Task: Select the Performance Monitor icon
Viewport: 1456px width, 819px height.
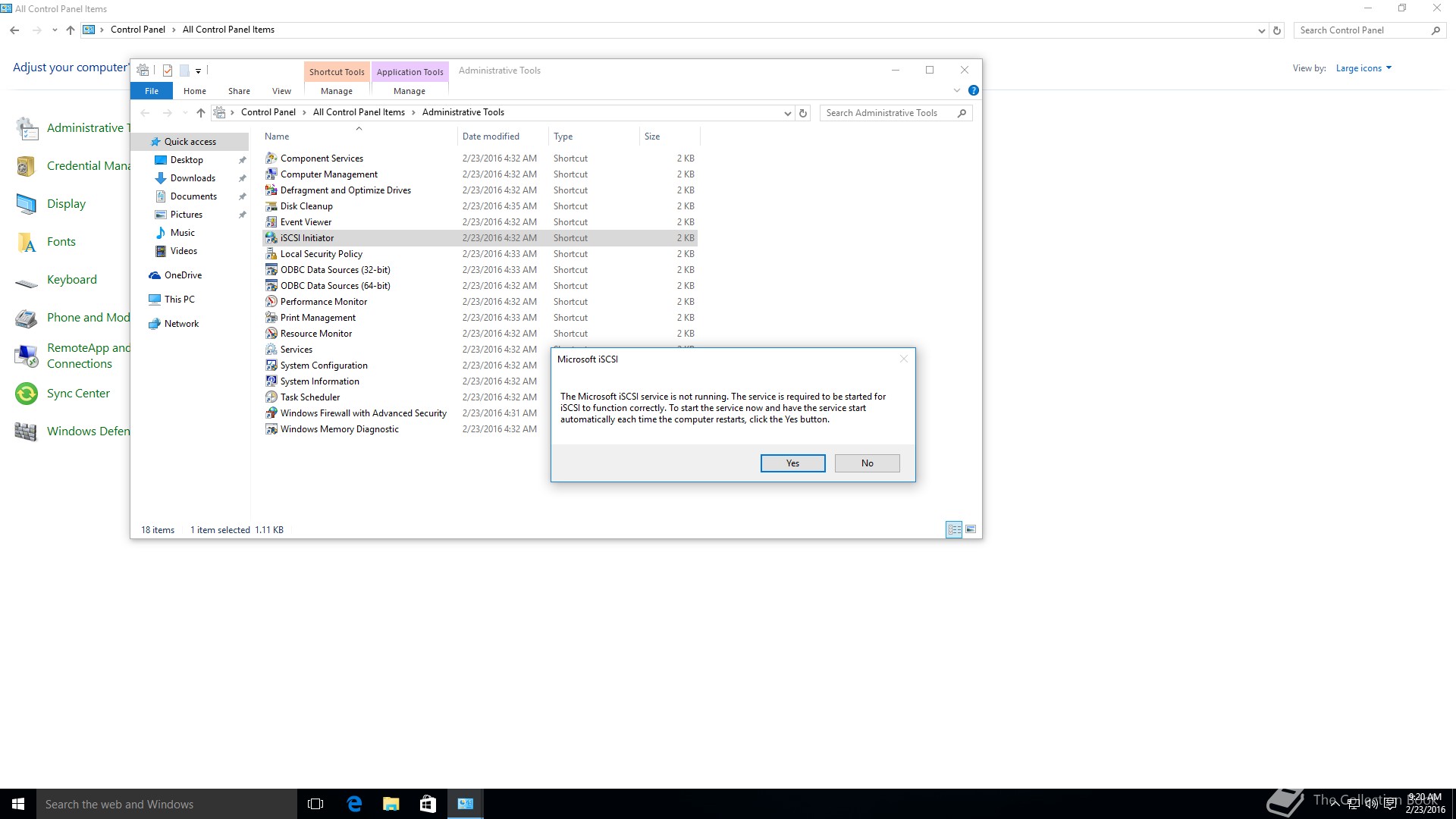Action: click(271, 302)
